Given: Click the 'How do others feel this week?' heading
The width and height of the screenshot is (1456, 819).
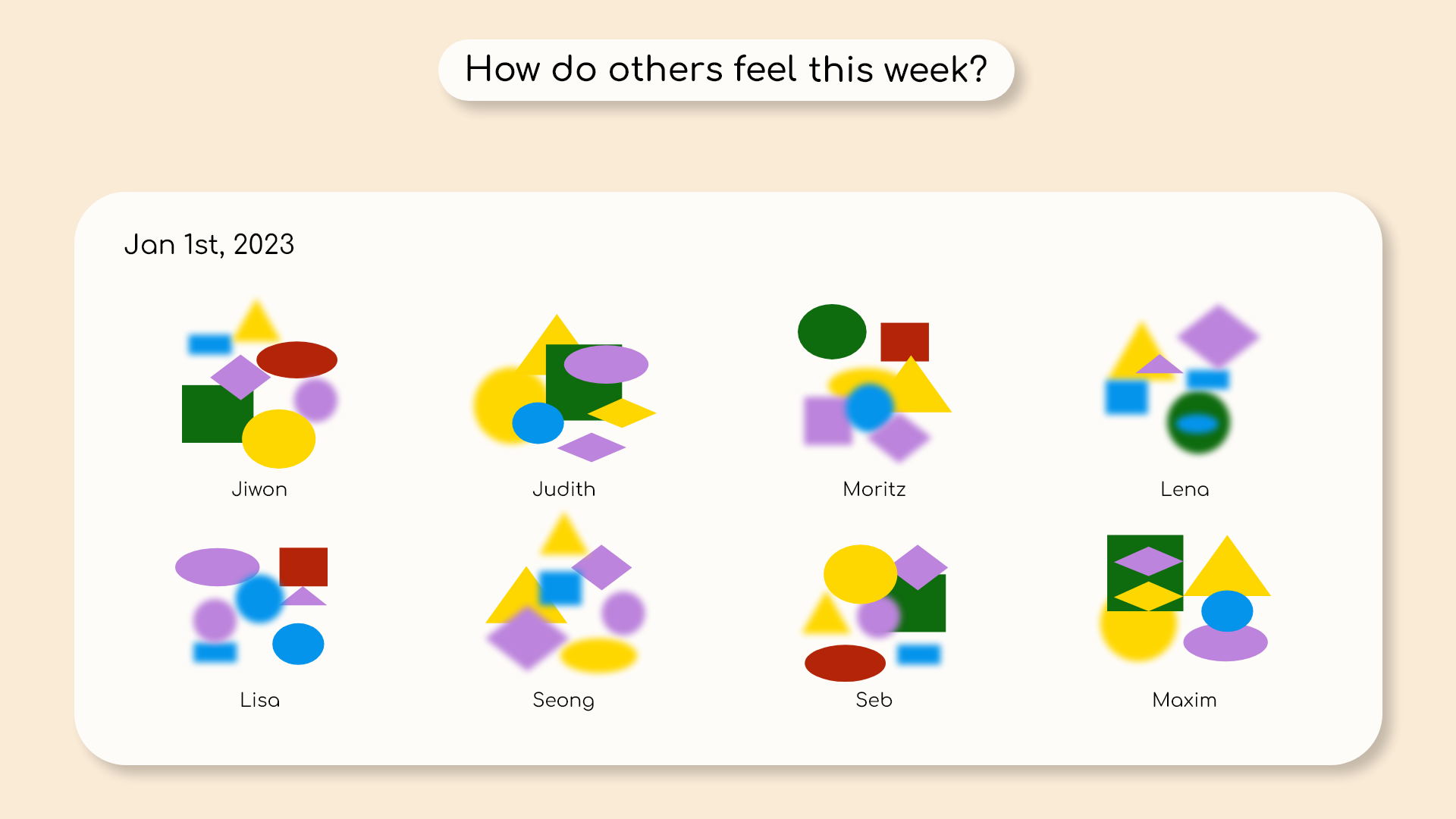Looking at the screenshot, I should coord(726,70).
